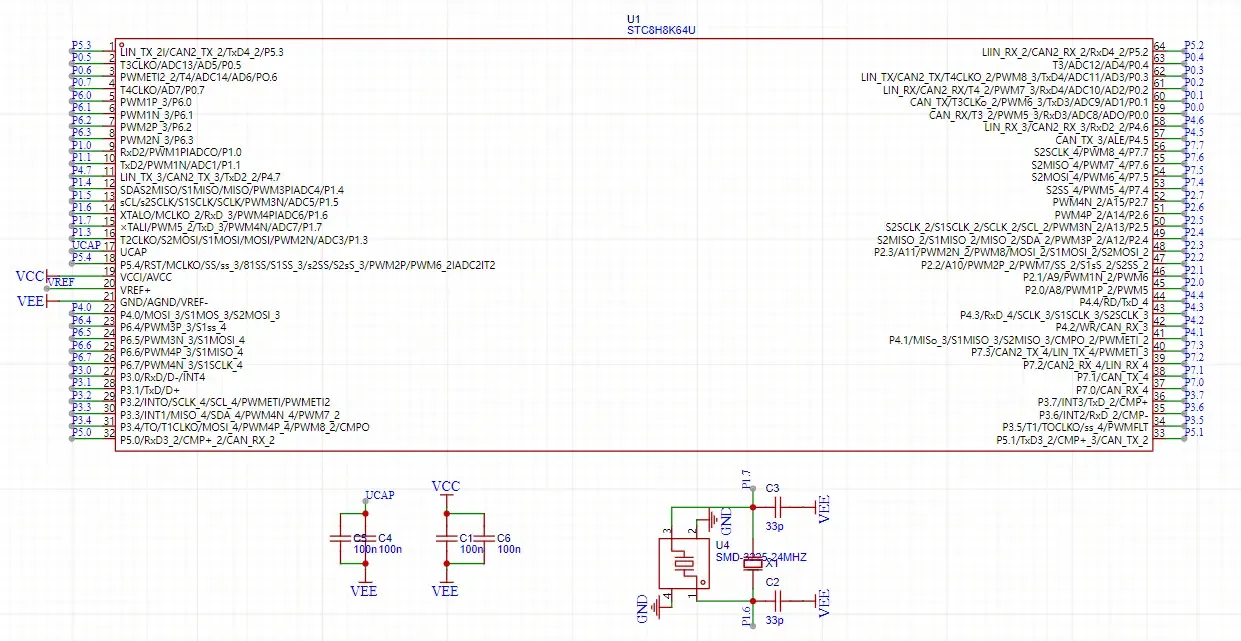
Task: Click the P5.3 net label at pin 1
Action: (81, 46)
